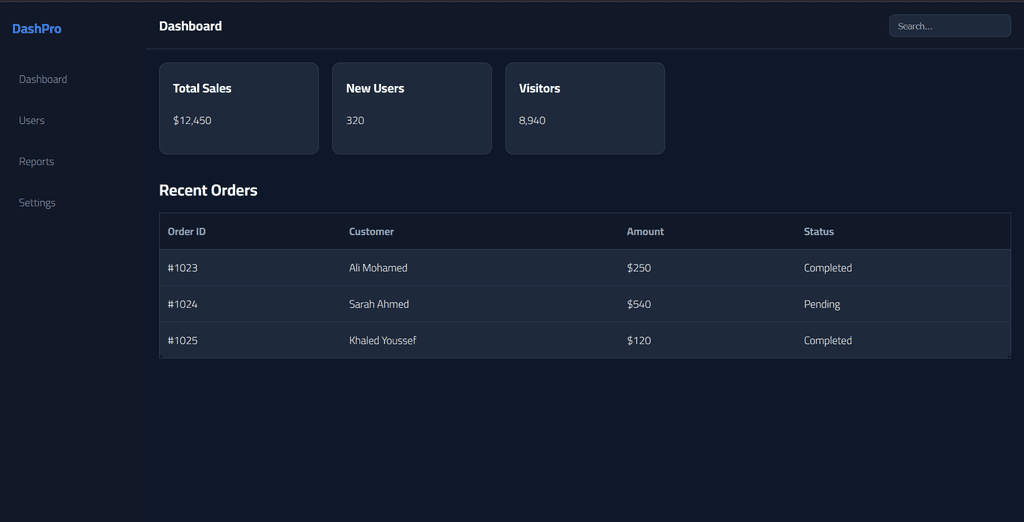Click the DashPro logo
The height and width of the screenshot is (522, 1024).
pos(37,29)
